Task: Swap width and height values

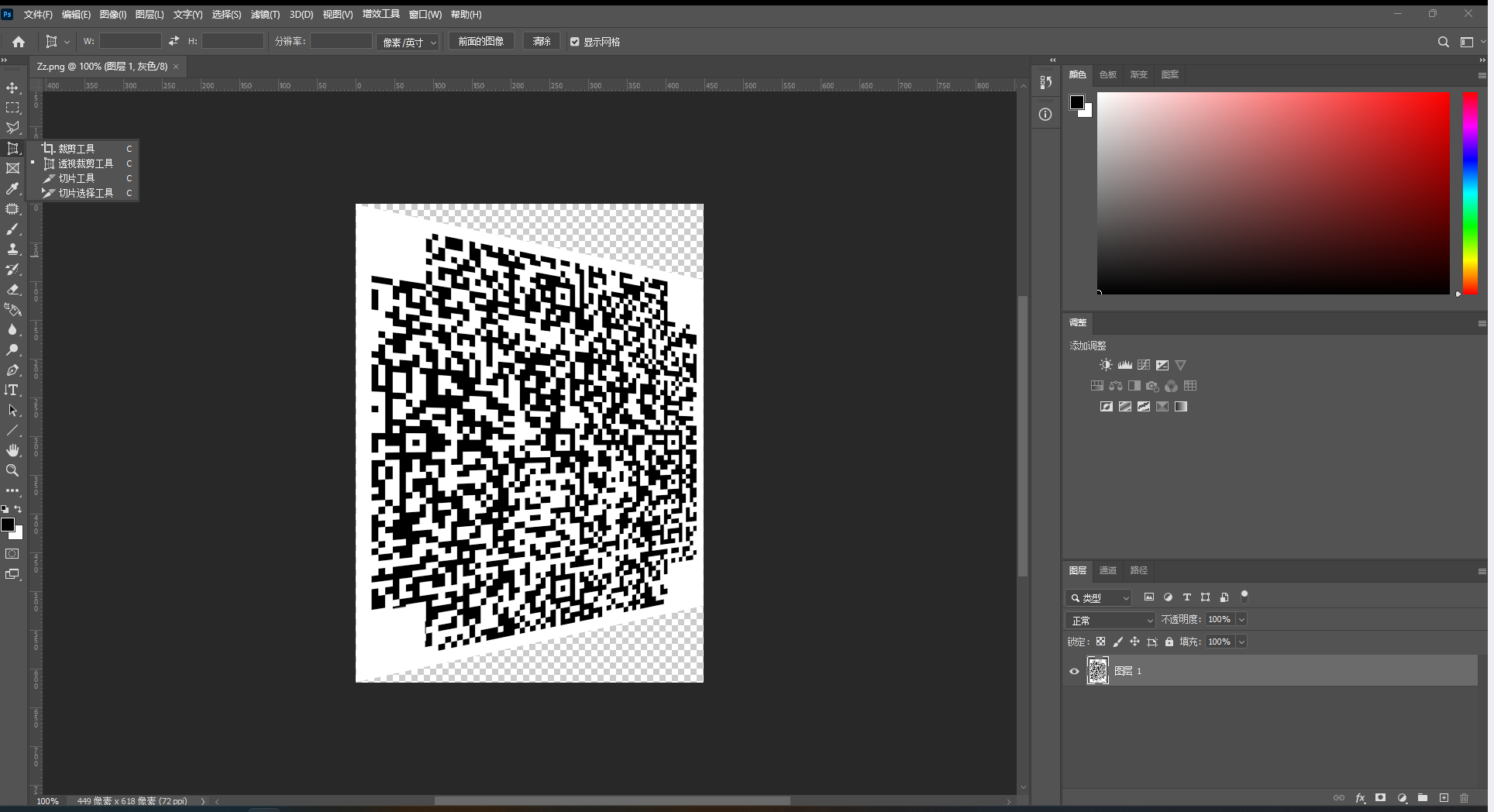Action: pos(174,41)
